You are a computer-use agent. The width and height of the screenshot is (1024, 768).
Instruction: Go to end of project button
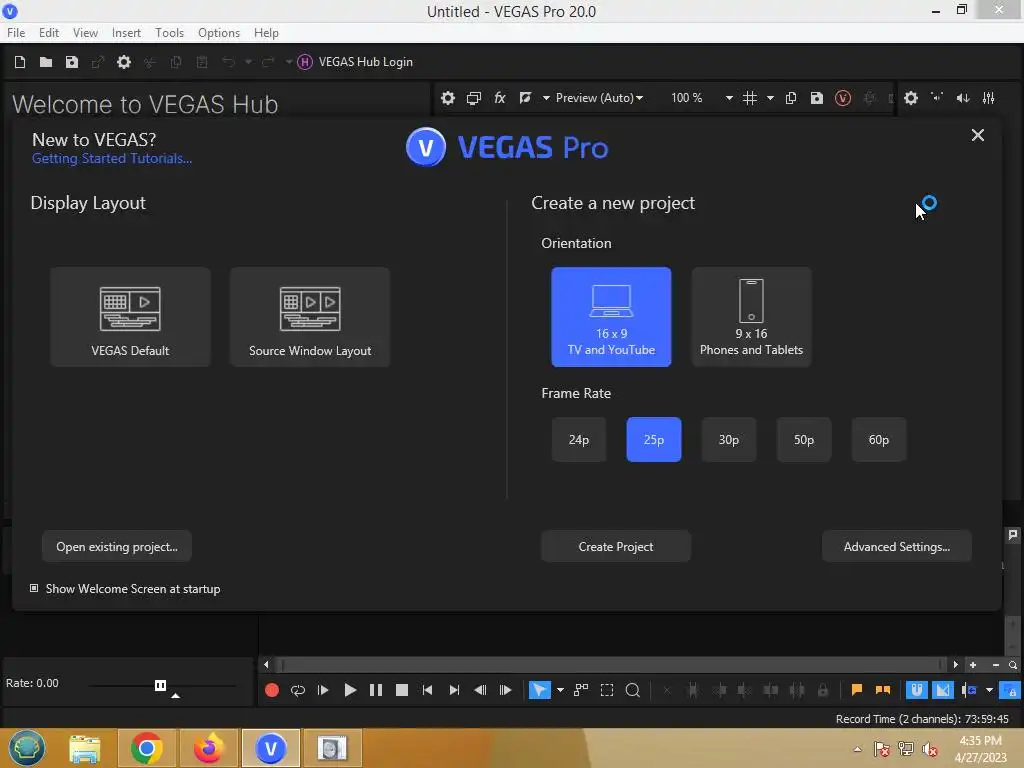coord(455,690)
